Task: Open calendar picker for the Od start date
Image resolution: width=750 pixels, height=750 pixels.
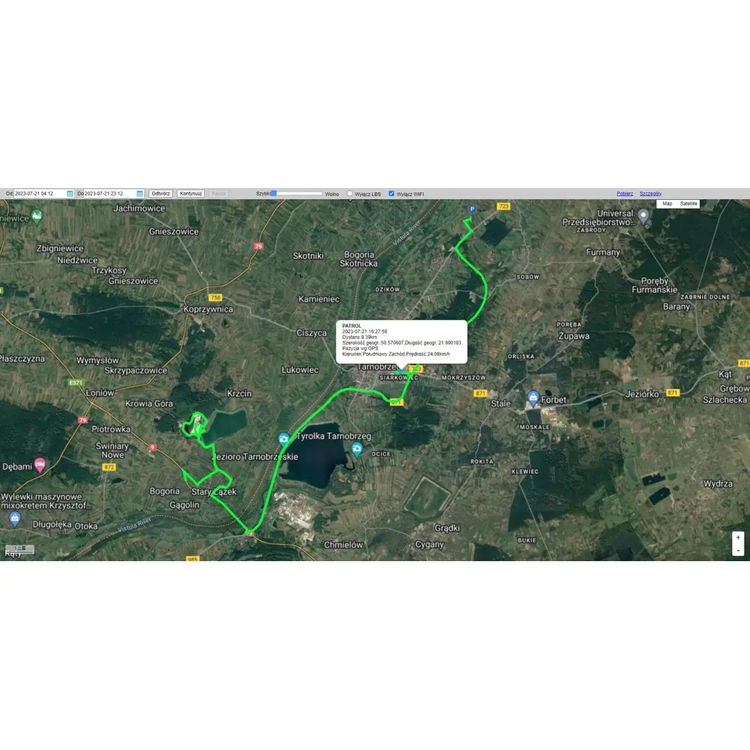Action: coord(69,193)
